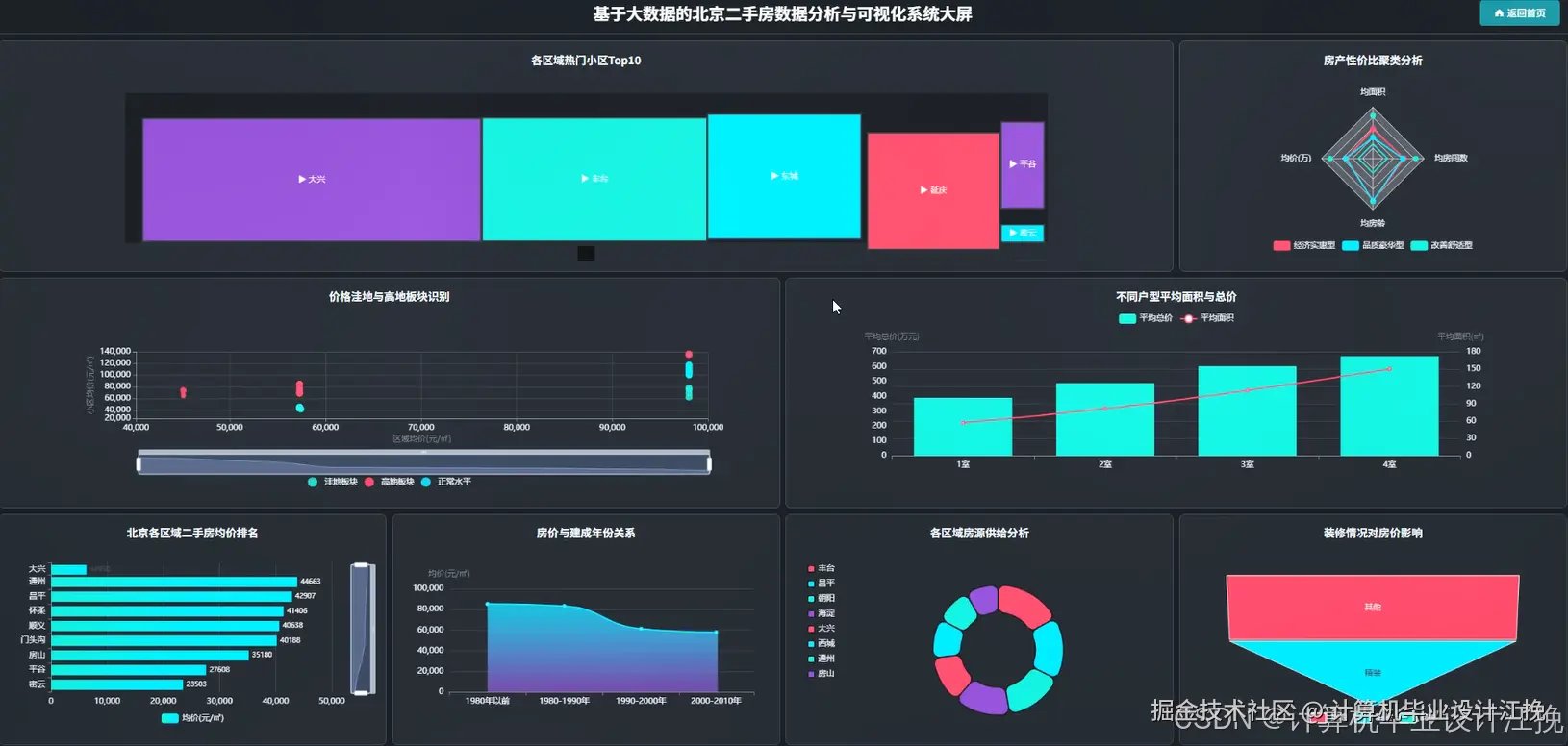Click the 密云 bar valued 23503

[117, 684]
